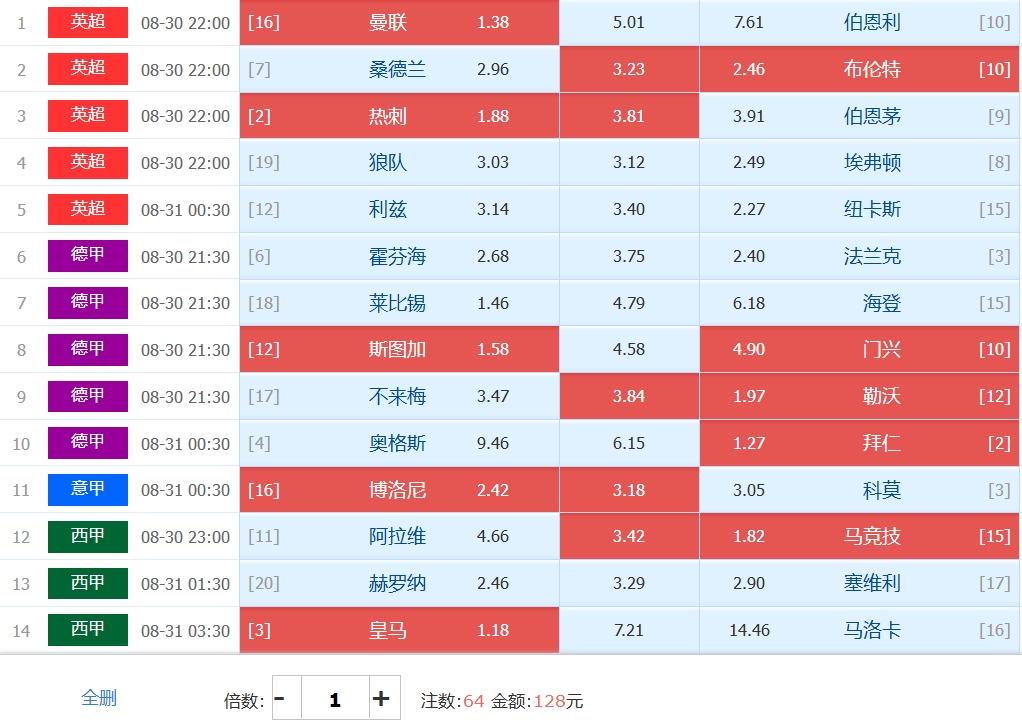Viewport: 1022px width, 724px height.
Task: Toggle draw 3.18 in 博洛尼 row
Action: pyautogui.click(x=629, y=490)
